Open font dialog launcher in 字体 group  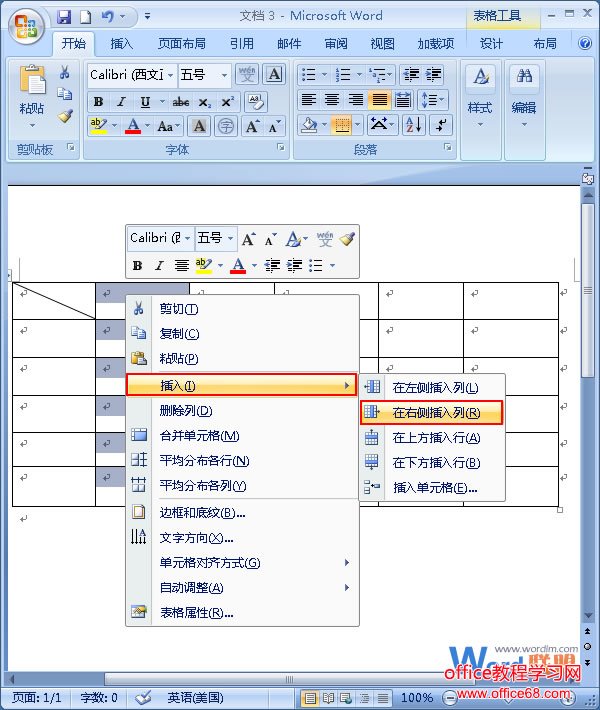tap(281, 147)
